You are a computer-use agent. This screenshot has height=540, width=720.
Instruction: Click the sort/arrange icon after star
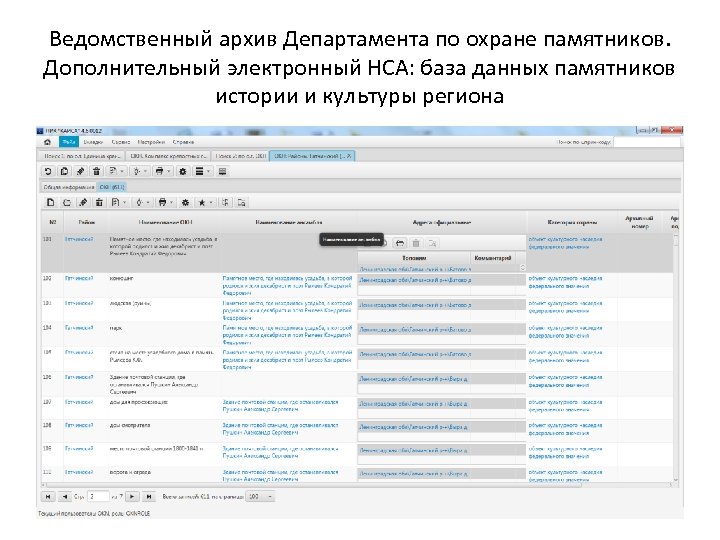pos(225,202)
